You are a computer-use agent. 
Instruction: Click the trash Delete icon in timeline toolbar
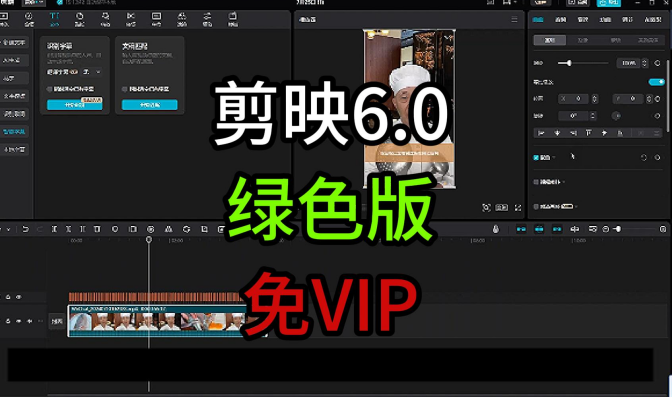click(97, 229)
